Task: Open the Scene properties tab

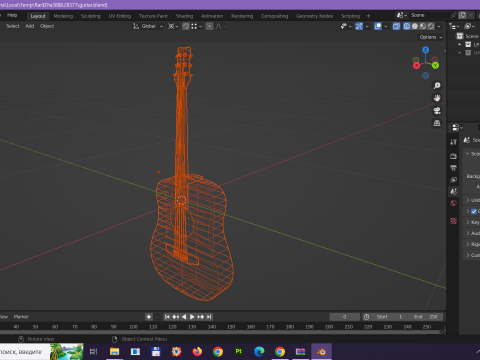Action: click(x=453, y=191)
